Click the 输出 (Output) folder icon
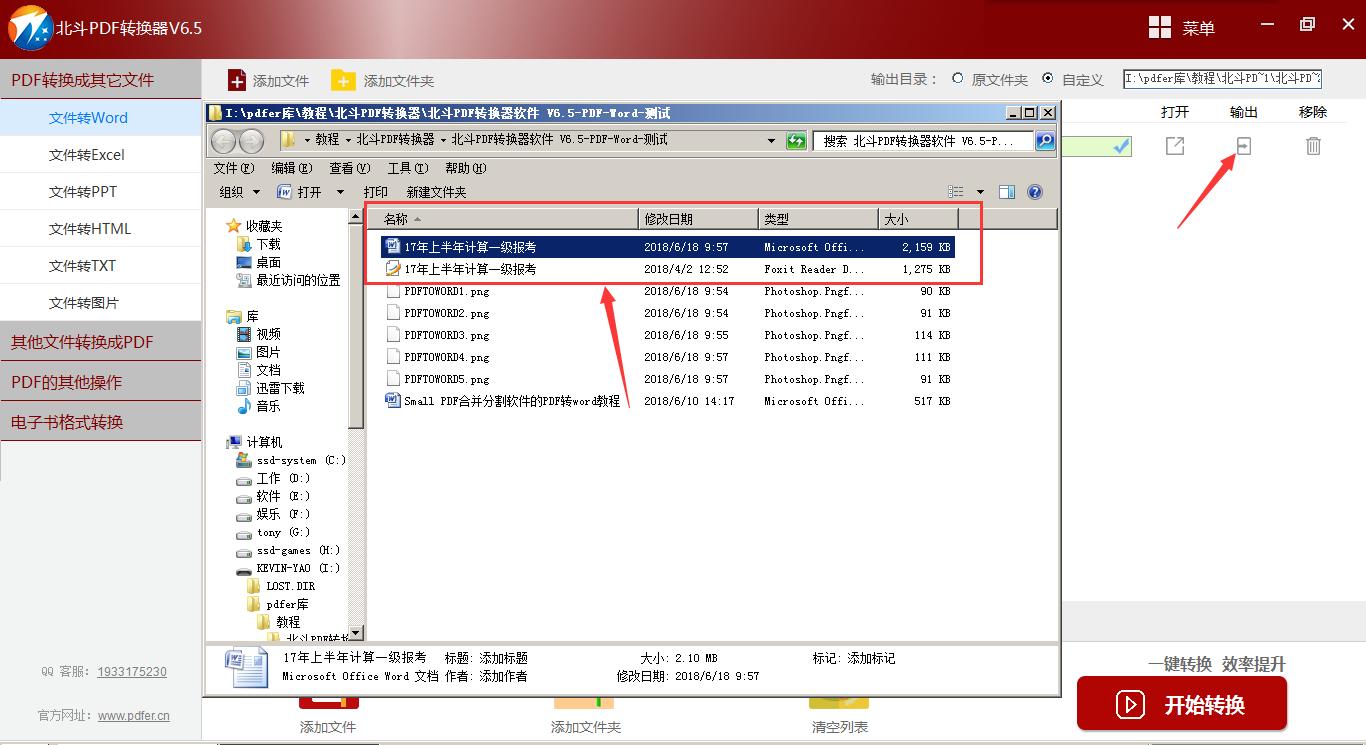 tap(1242, 146)
